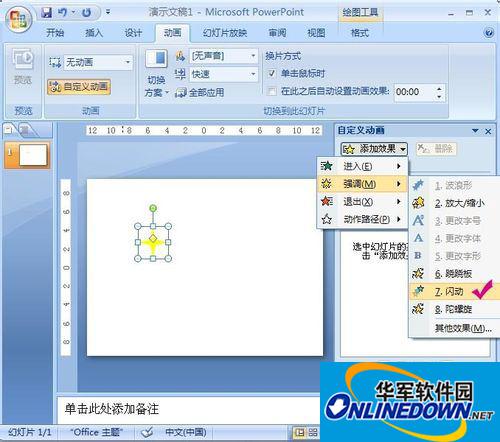Select the 7. 闪动 flicker effect
Screen dimensions: 500x442
coord(454,291)
